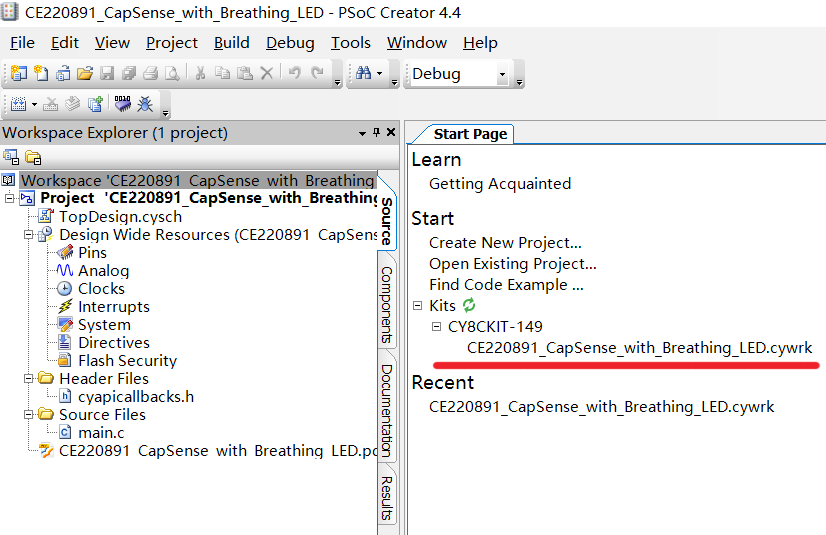Select Flash Security in the tree

[127, 361]
